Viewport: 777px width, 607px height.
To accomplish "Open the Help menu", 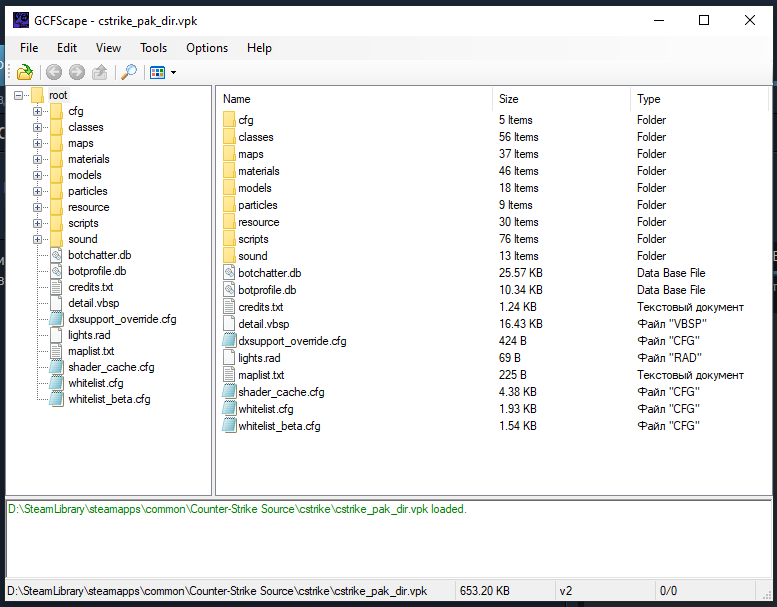I will [x=259, y=48].
